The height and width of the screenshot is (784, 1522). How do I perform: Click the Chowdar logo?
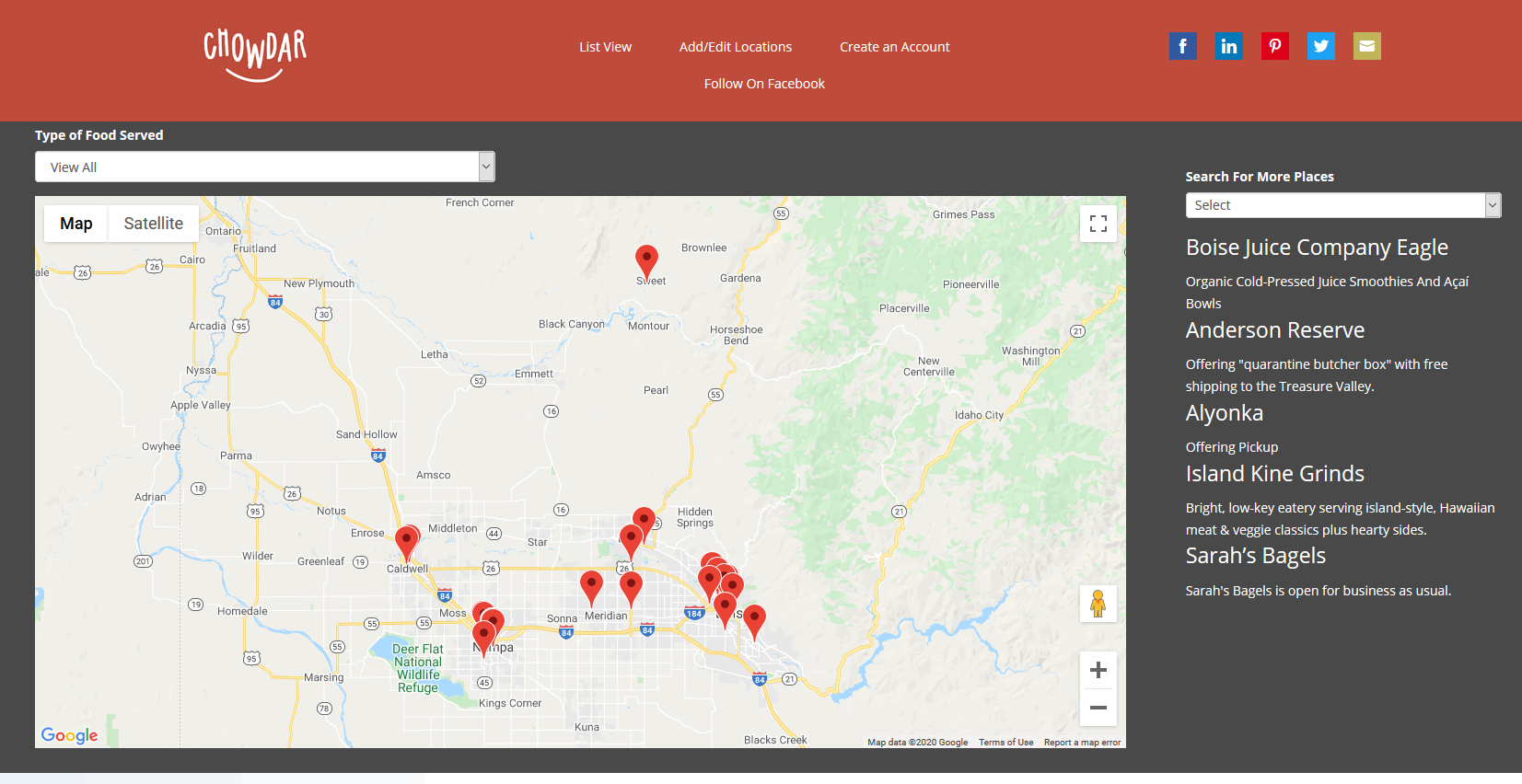coord(255,55)
